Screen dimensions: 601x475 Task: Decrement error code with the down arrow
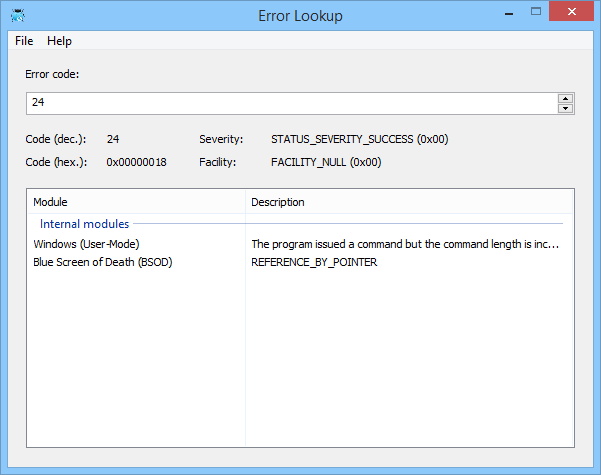565,108
